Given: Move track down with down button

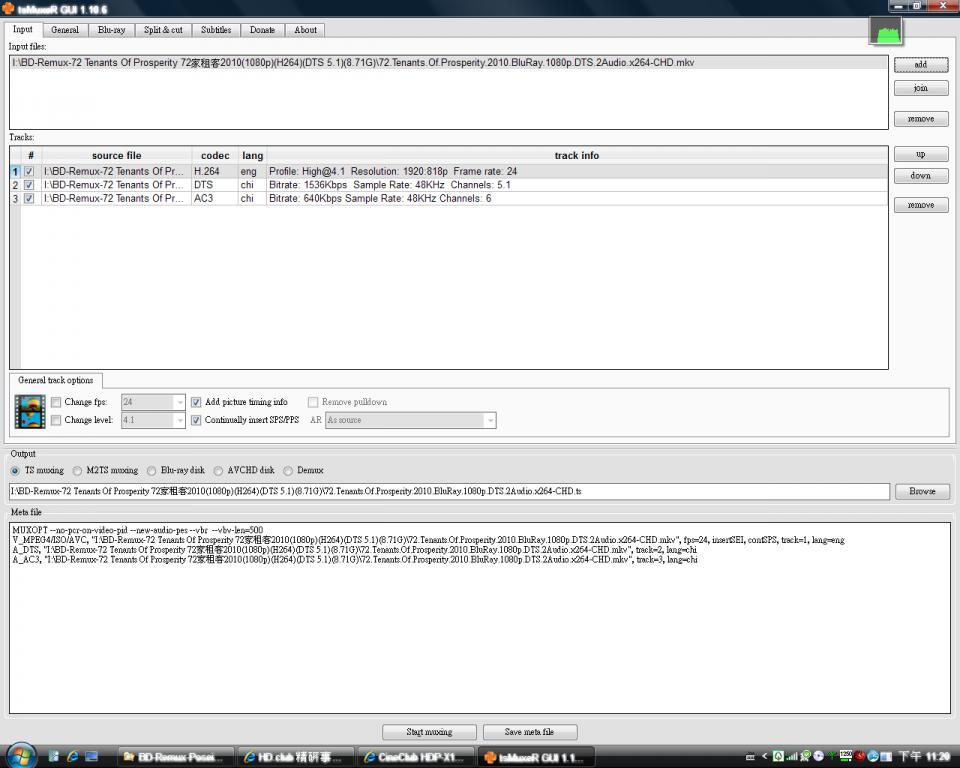Looking at the screenshot, I should (x=921, y=176).
